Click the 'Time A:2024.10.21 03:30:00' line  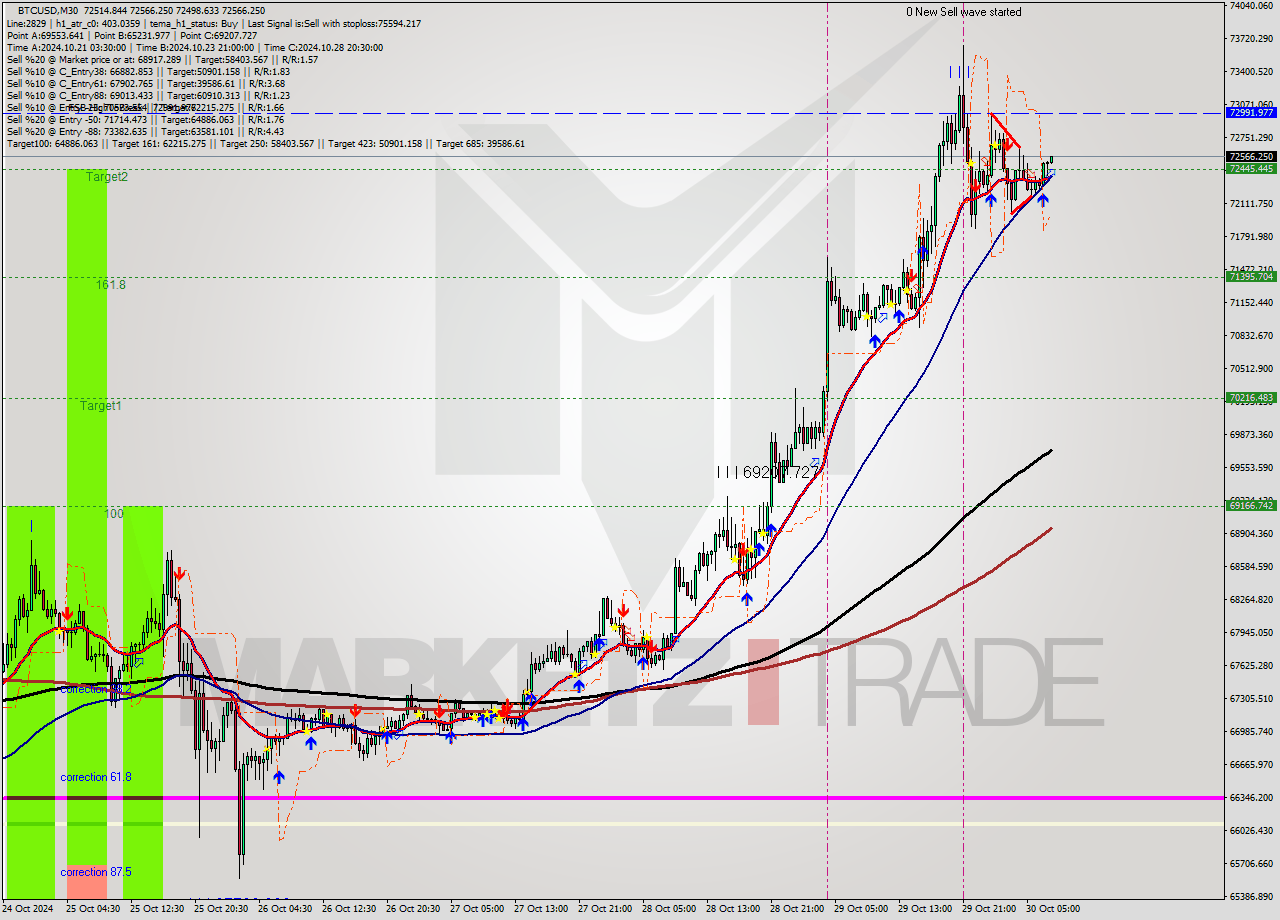tap(194, 48)
